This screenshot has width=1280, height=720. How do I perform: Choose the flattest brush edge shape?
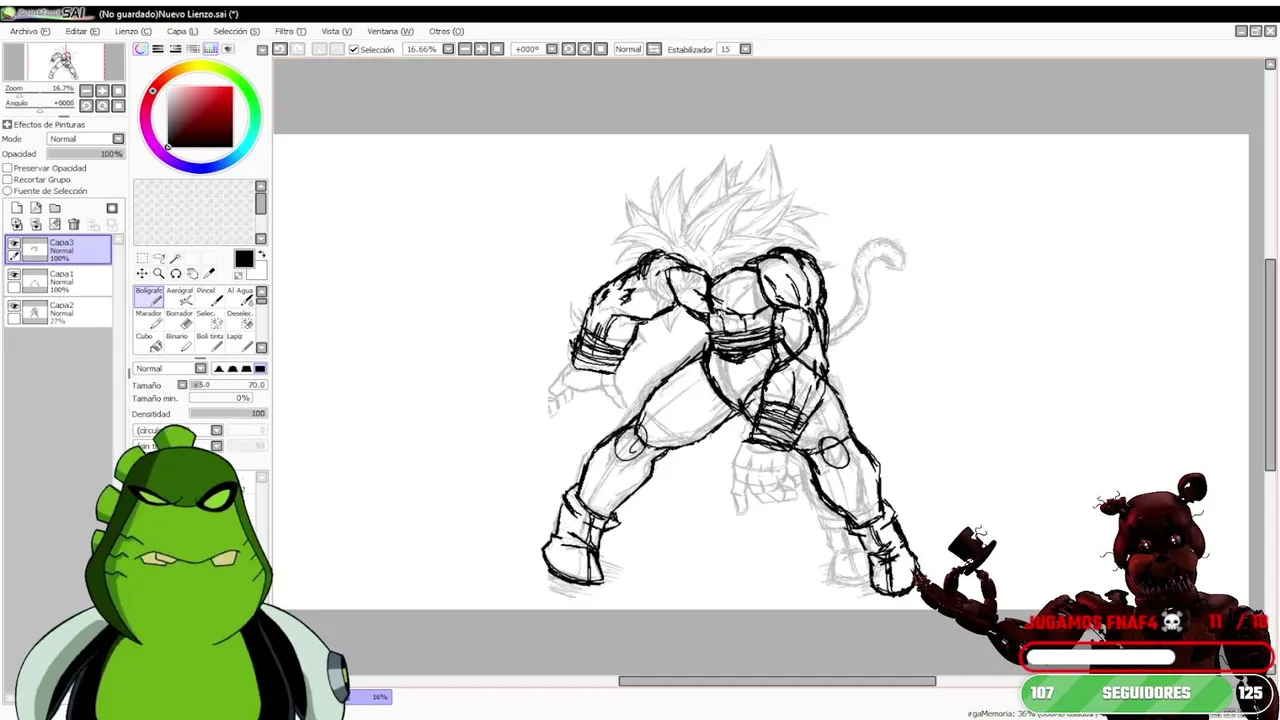point(260,368)
